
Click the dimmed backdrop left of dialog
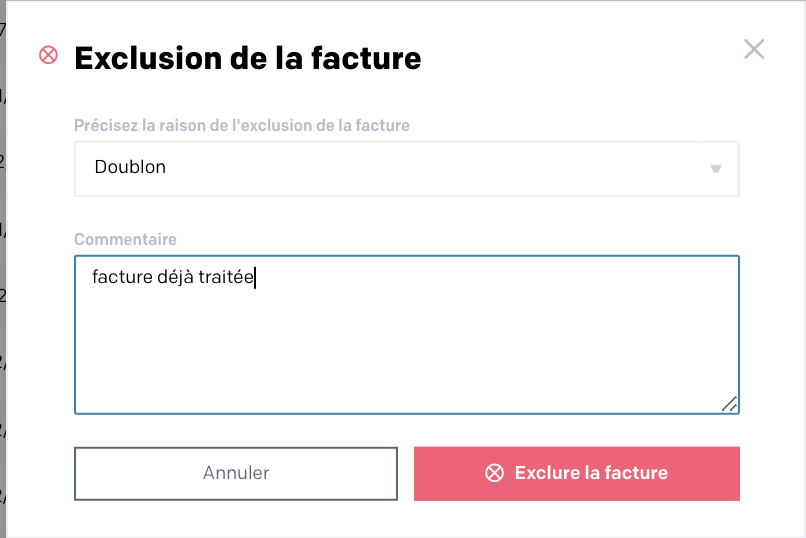coord(3,269)
